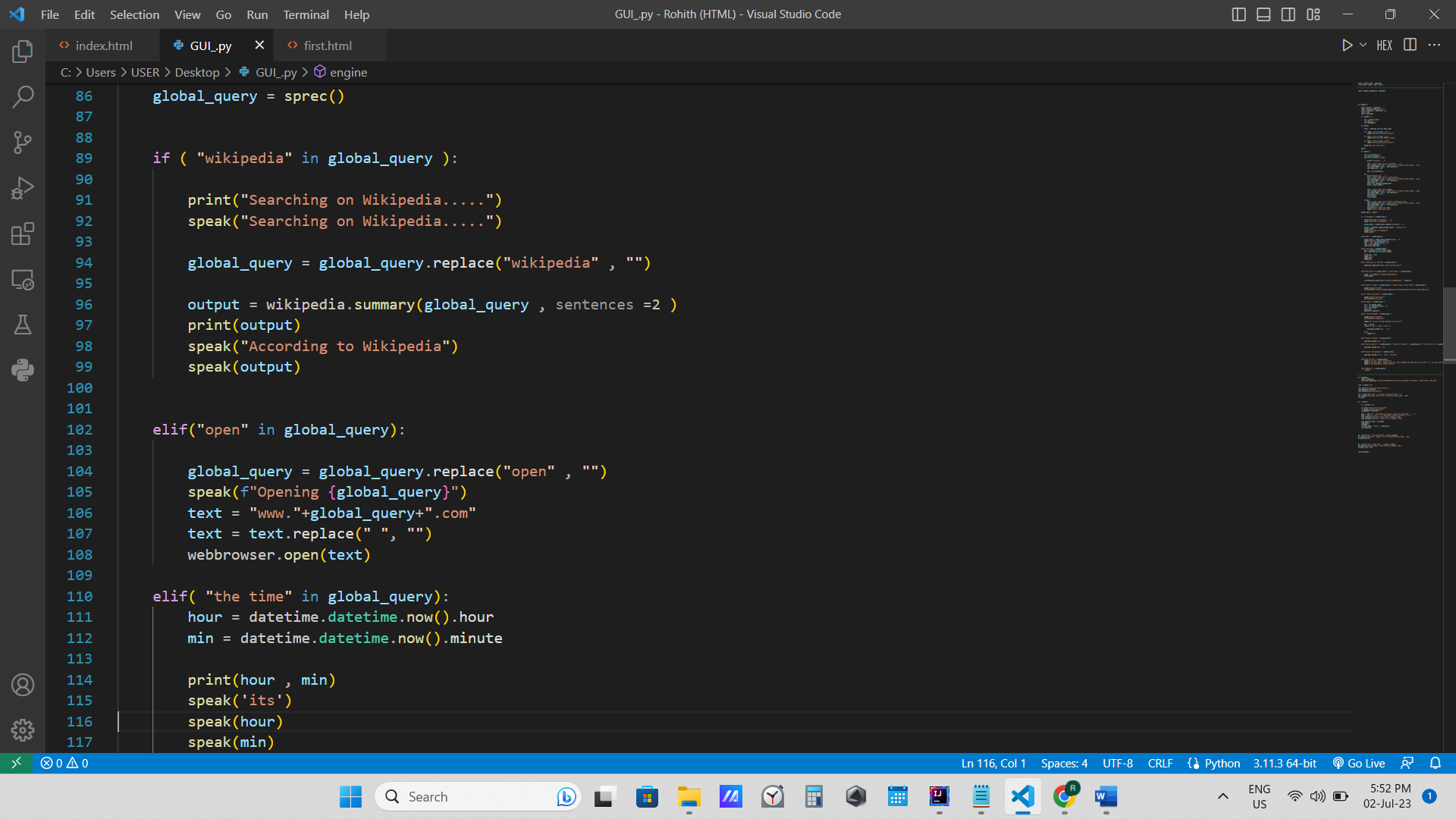Open Run and Debug view
Image resolution: width=1456 pixels, height=819 pixels.
point(23,188)
